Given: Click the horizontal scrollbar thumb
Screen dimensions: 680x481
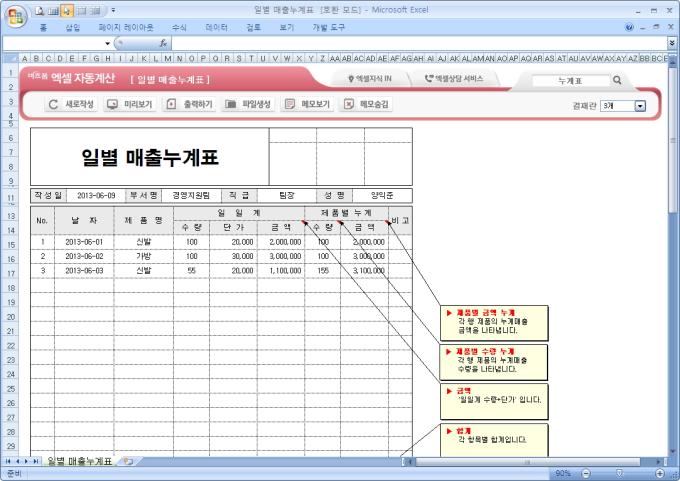Looking at the screenshot, I should 528,462.
